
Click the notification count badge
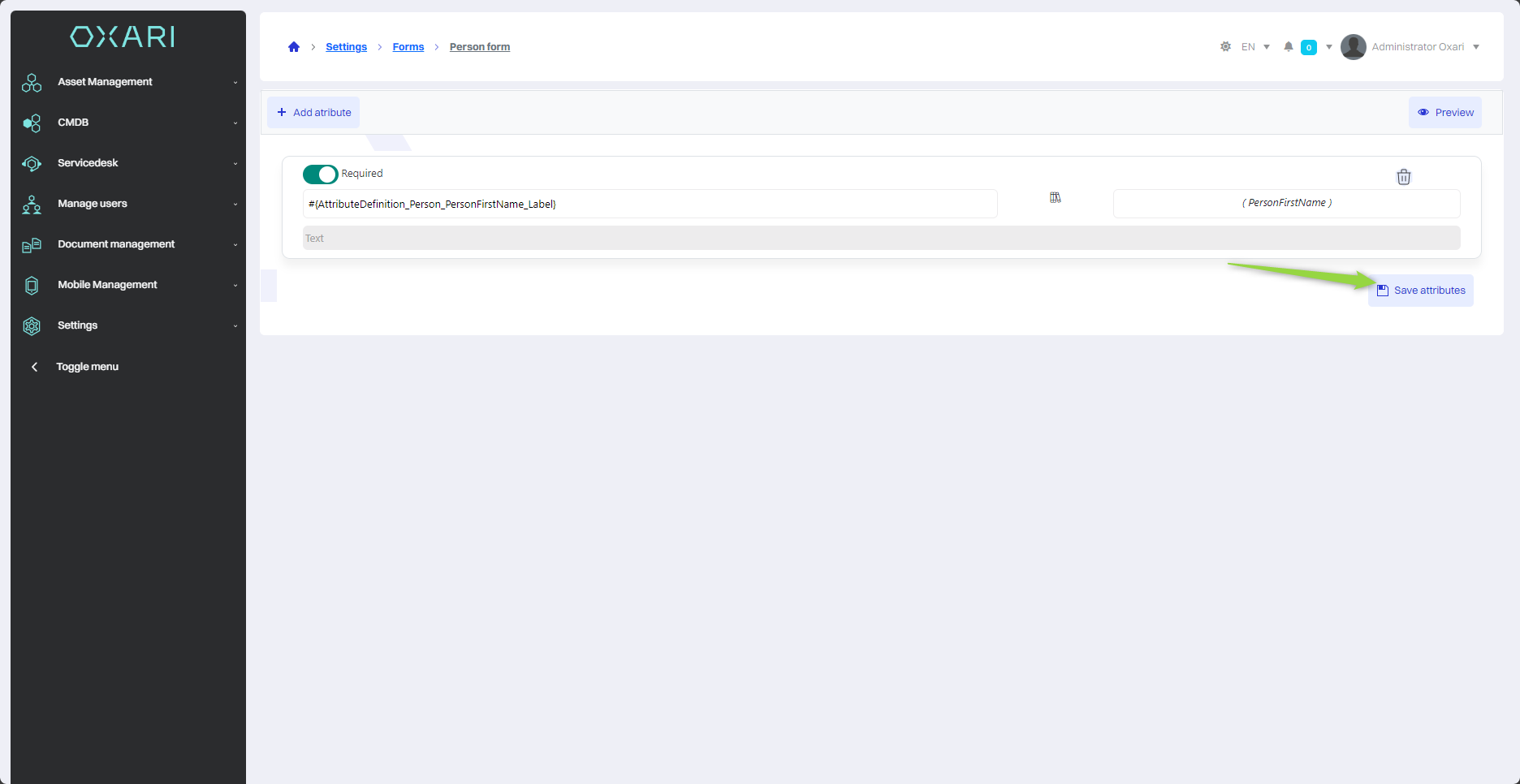pos(1308,48)
